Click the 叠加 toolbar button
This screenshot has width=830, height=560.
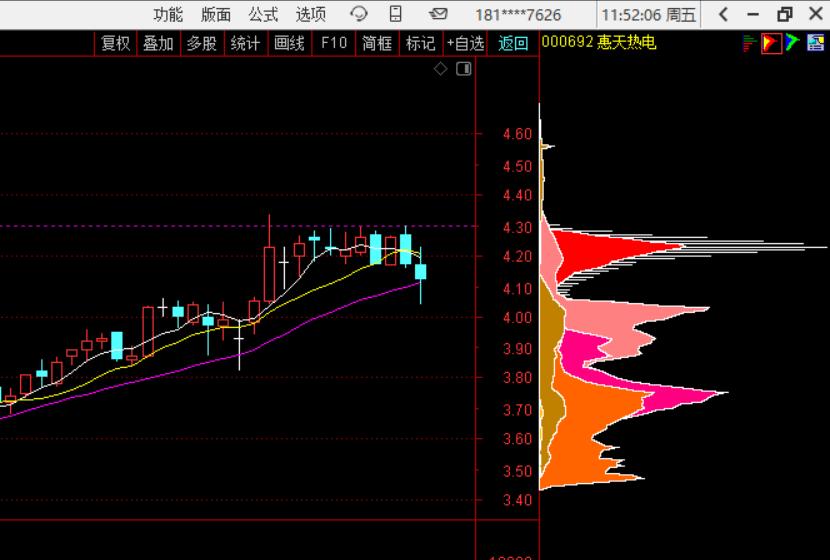point(158,43)
